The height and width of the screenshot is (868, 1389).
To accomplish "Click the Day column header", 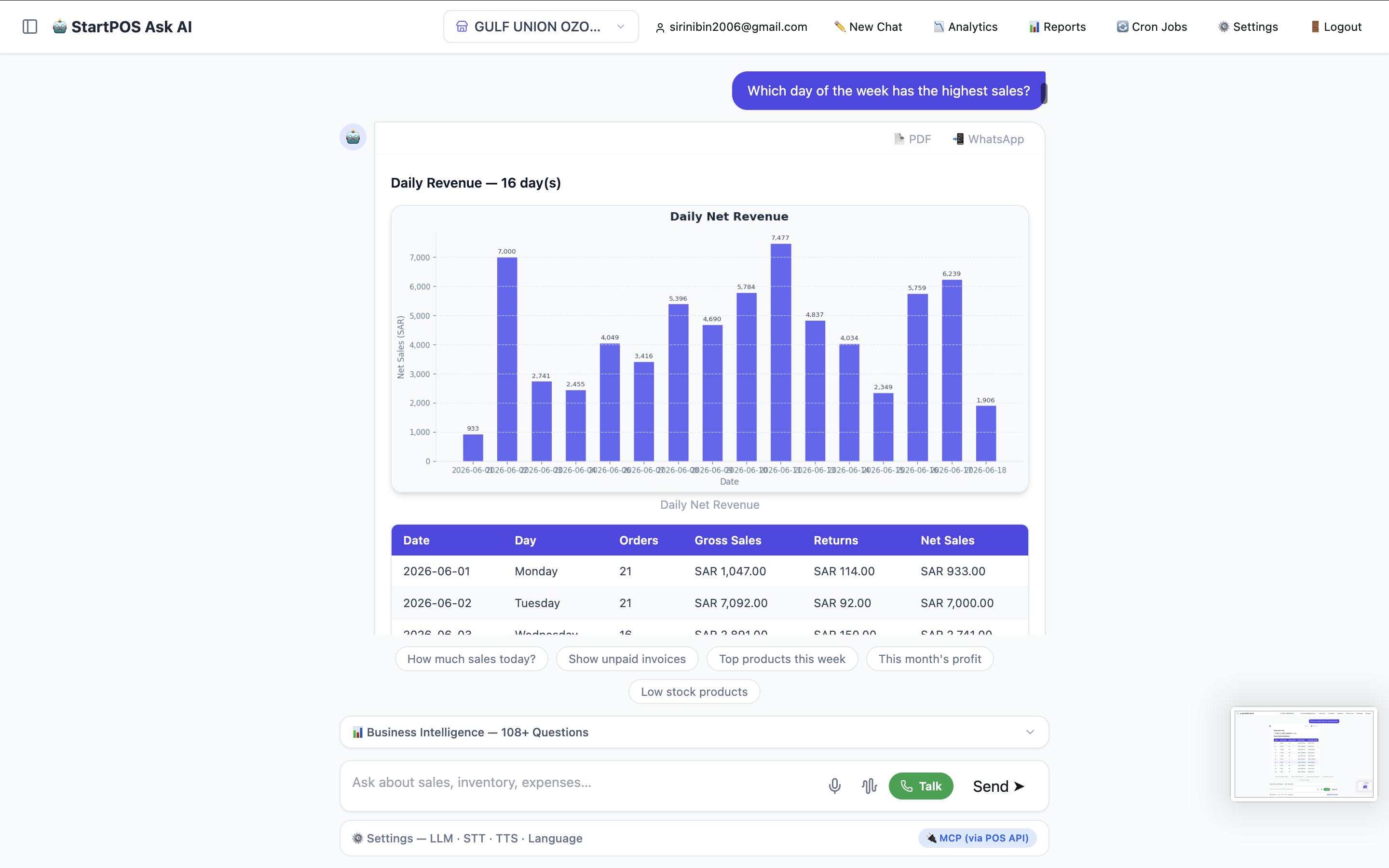I will point(525,540).
